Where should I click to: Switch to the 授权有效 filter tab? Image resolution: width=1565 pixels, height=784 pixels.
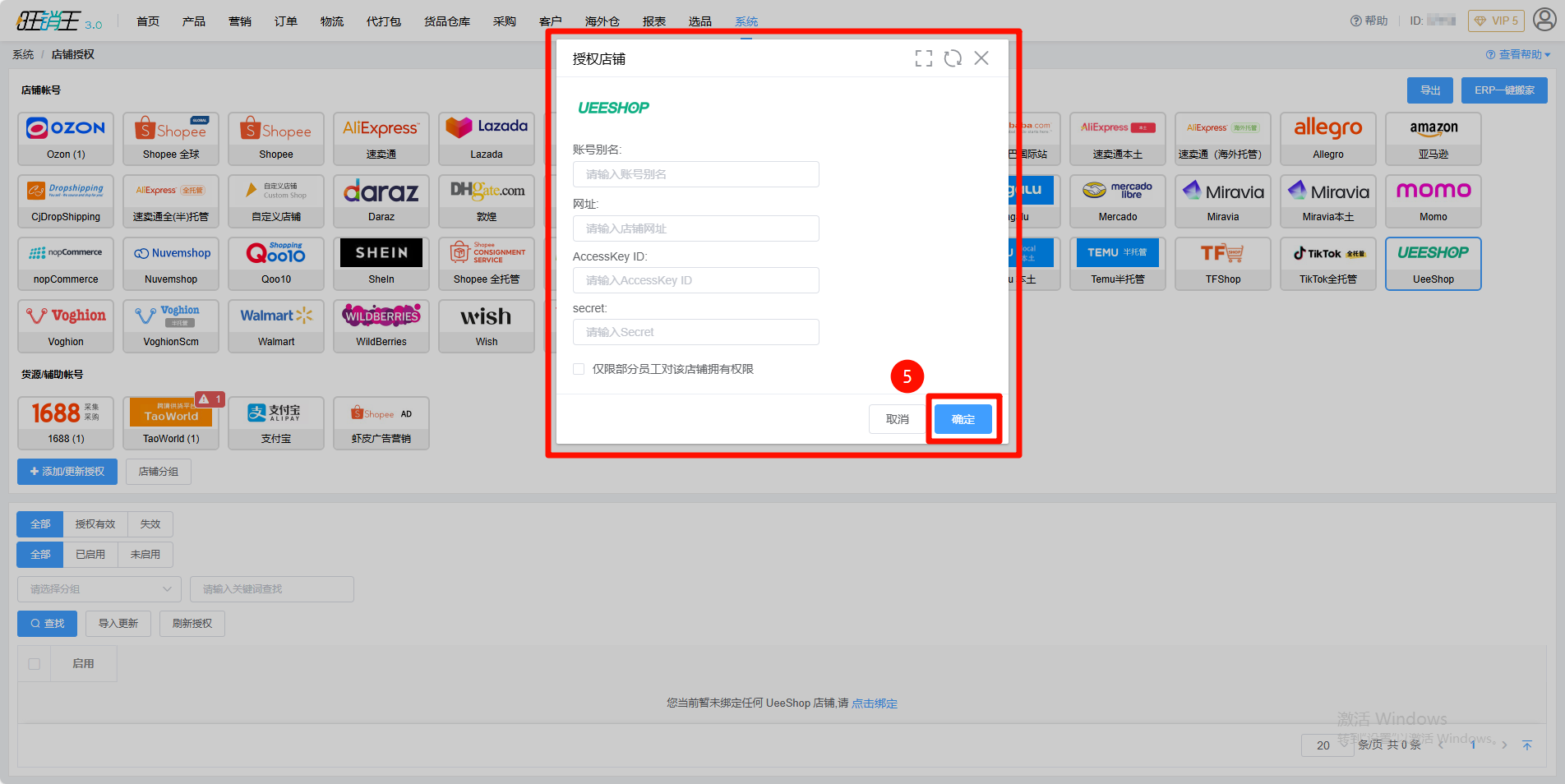coord(95,524)
